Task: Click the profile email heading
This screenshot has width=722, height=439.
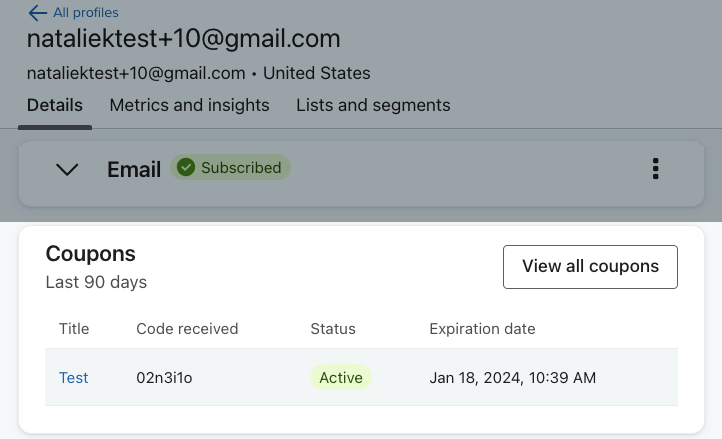Action: point(183,39)
